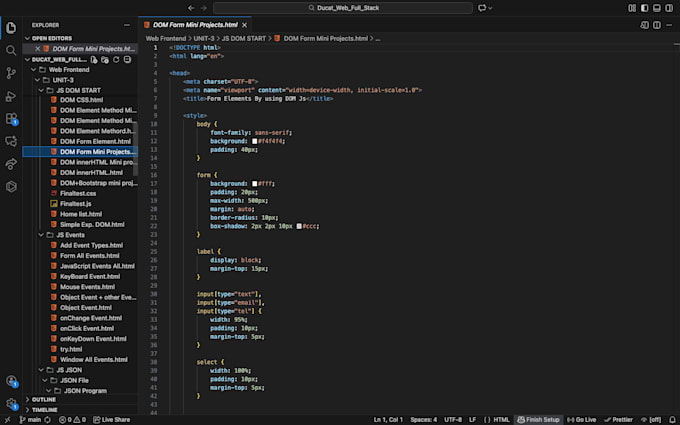Click Finish Setup in status bar
The image size is (680, 425).
(x=538, y=419)
